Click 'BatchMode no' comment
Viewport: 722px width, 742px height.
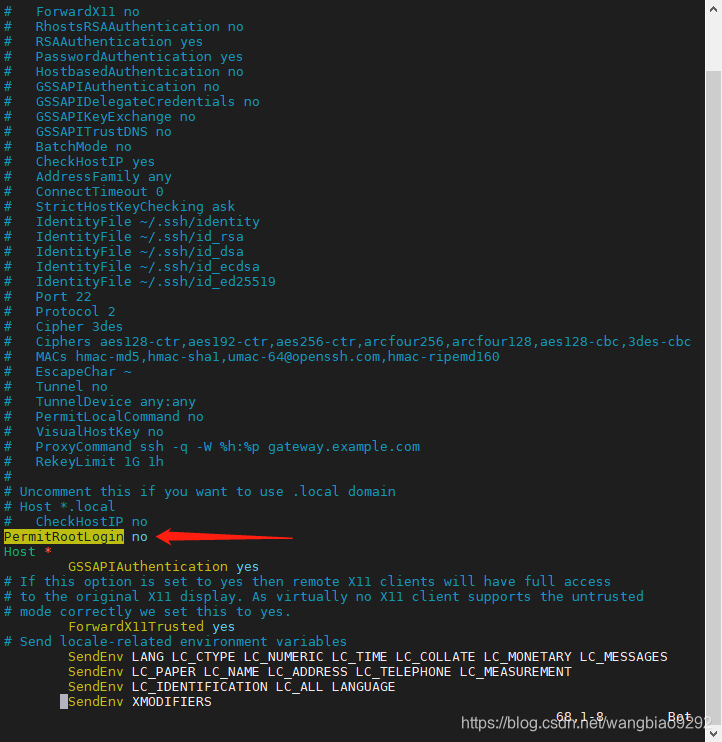pos(68,146)
